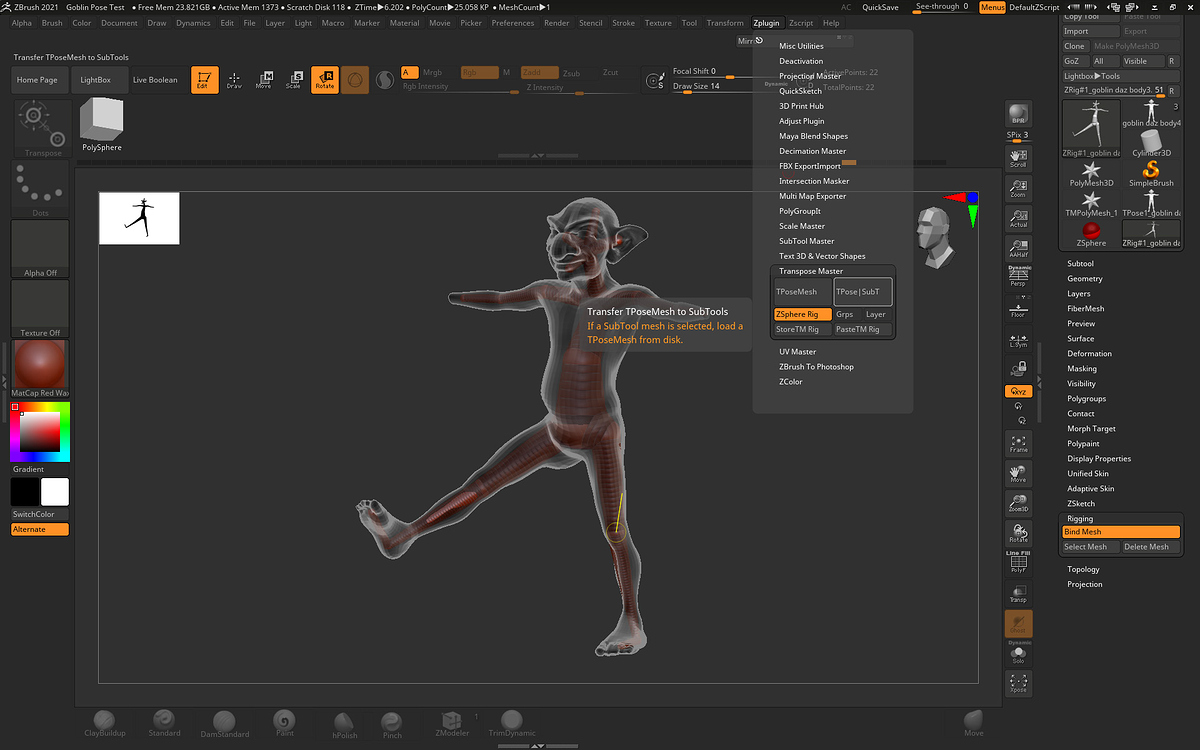Image resolution: width=1200 pixels, height=750 pixels.
Task: Open the Preferences menu
Action: coord(512,23)
